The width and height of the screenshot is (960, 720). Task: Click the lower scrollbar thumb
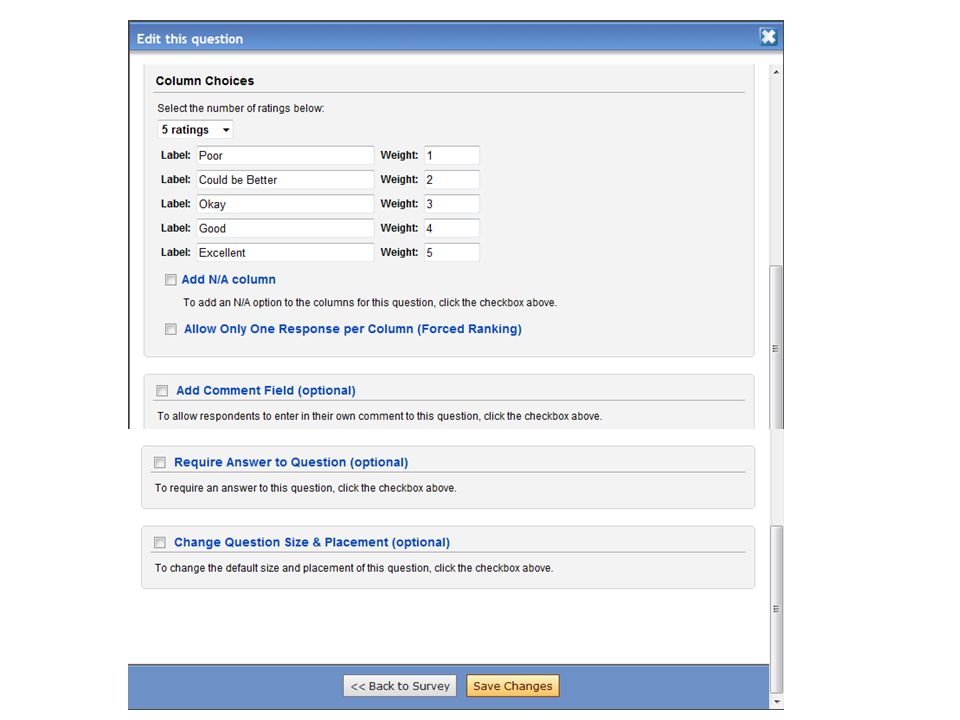pyautogui.click(x=776, y=609)
